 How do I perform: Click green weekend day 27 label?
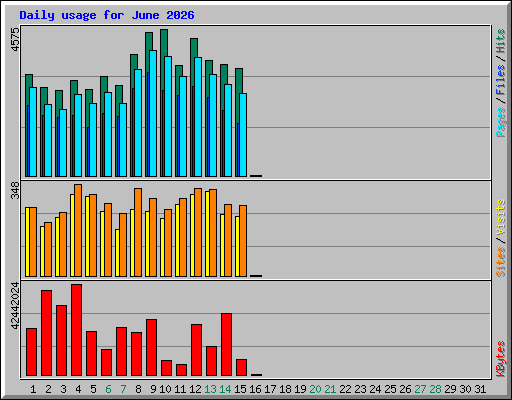[420, 389]
